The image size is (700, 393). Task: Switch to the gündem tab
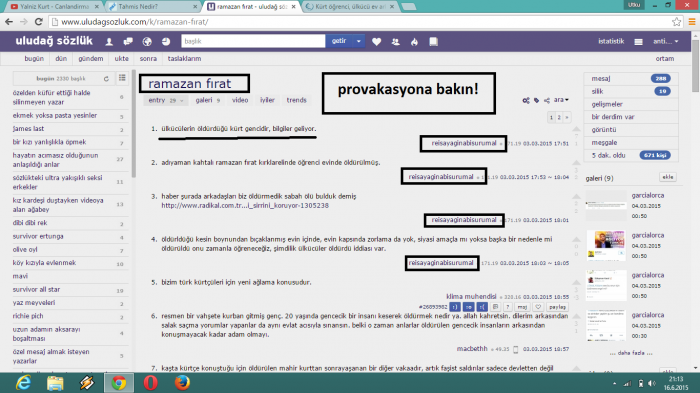[91, 59]
